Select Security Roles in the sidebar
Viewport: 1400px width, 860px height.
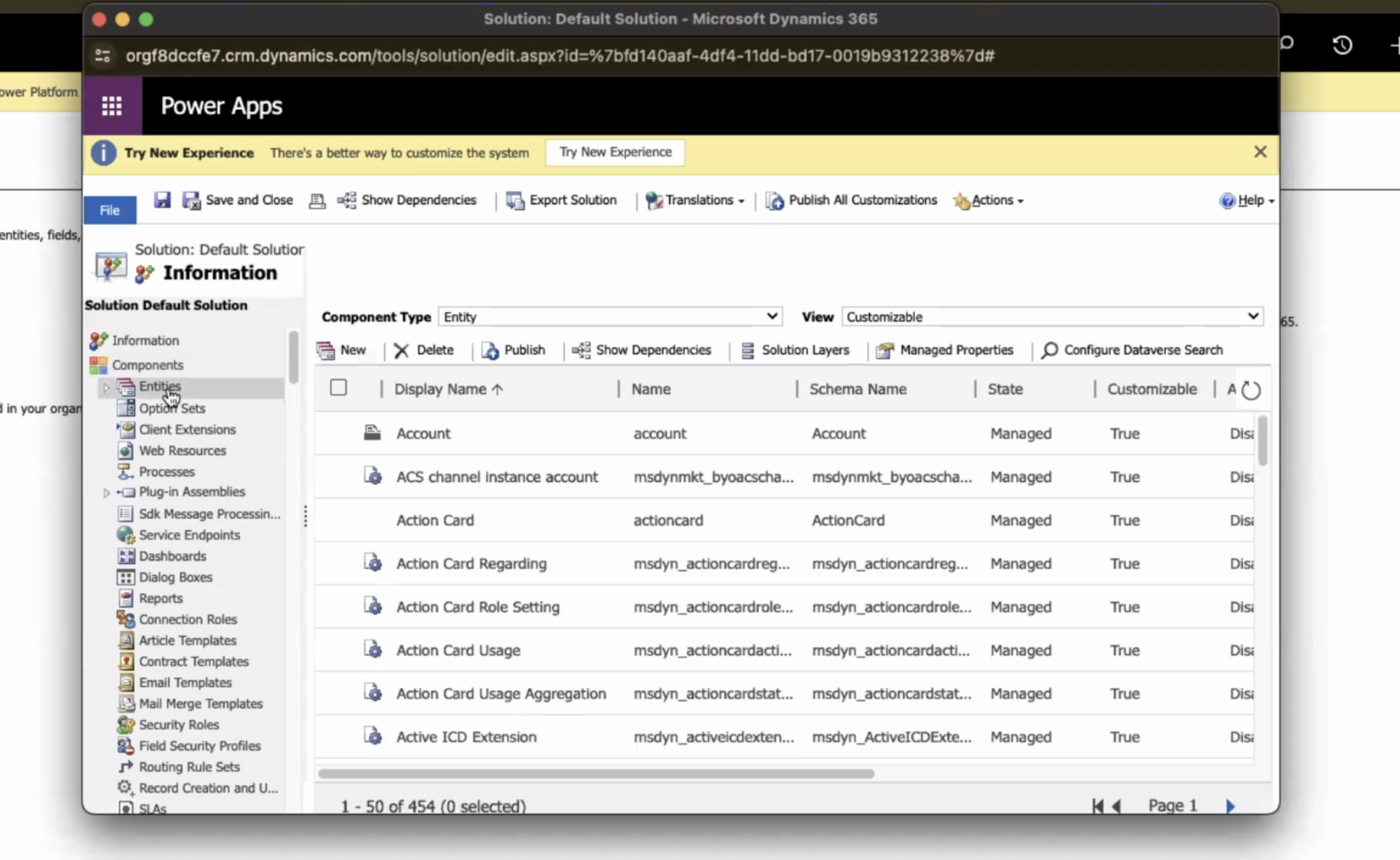[179, 725]
